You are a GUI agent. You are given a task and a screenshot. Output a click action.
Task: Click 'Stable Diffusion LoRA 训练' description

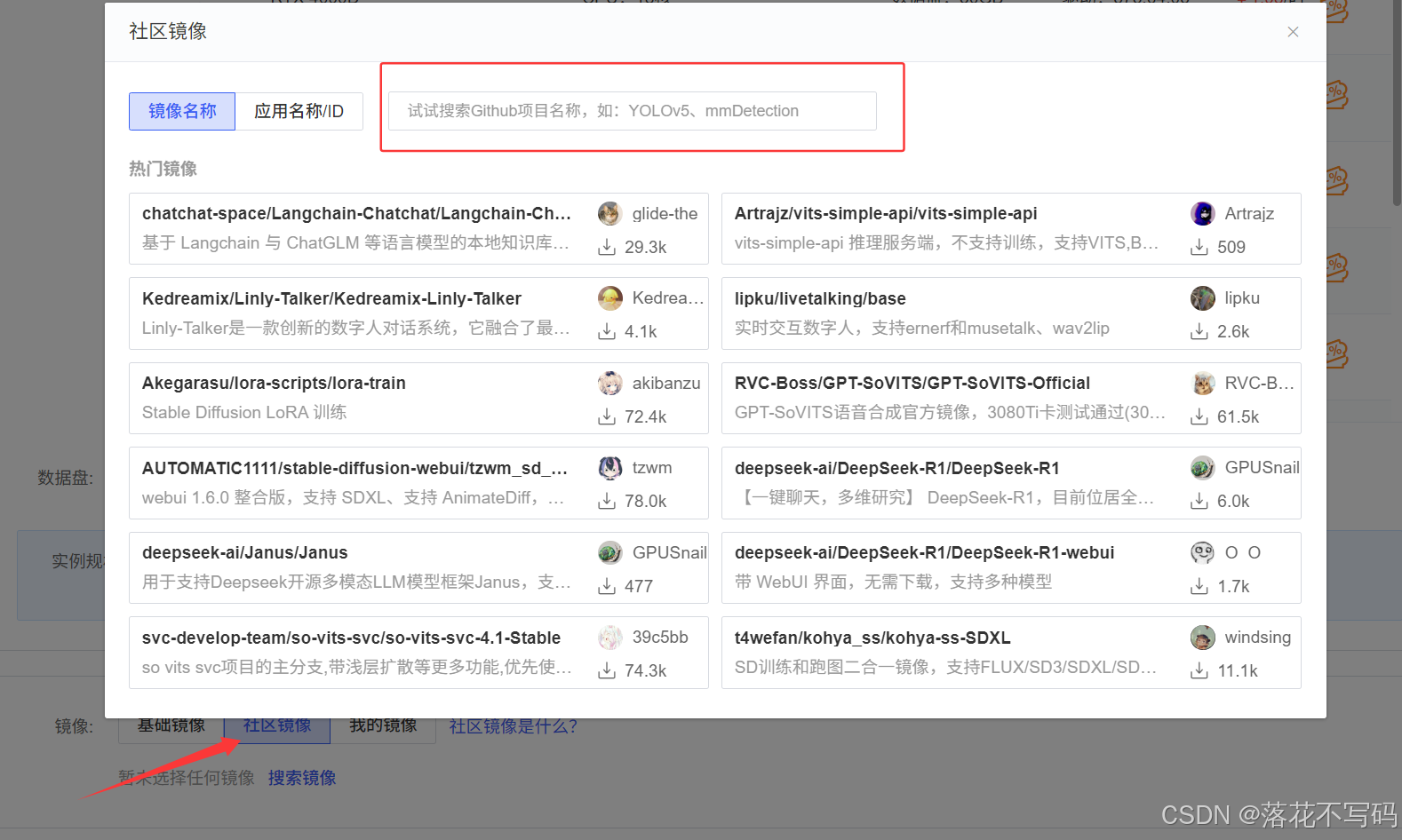point(244,412)
